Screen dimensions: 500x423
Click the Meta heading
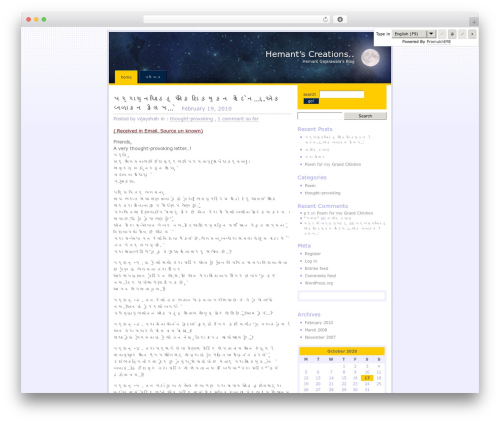[304, 246]
